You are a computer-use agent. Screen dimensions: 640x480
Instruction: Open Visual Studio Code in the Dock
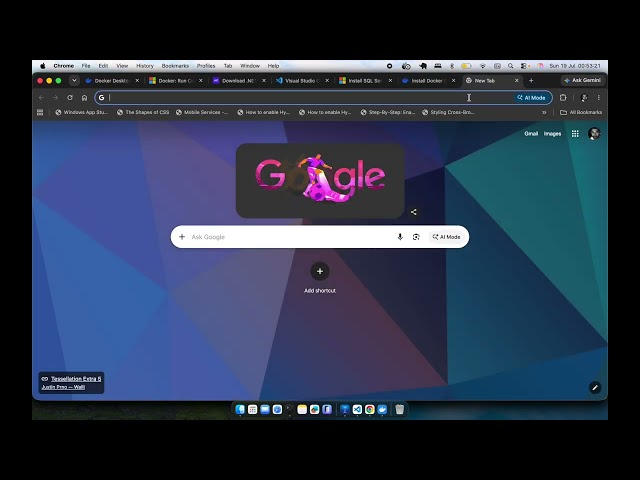pos(357,409)
